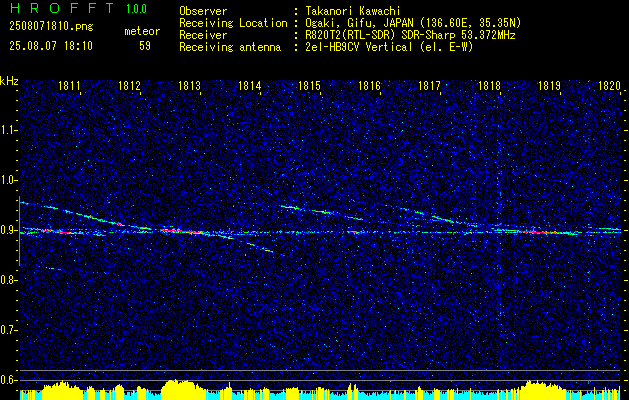
Task: Click the echo streak below 1815
Action: point(321,212)
